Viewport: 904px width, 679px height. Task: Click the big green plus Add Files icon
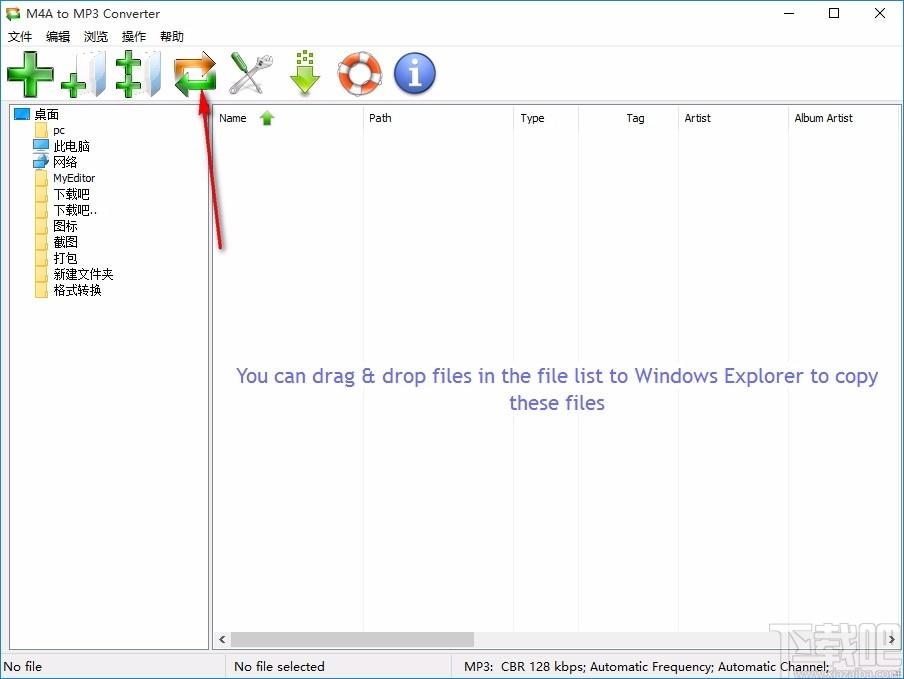click(x=30, y=74)
